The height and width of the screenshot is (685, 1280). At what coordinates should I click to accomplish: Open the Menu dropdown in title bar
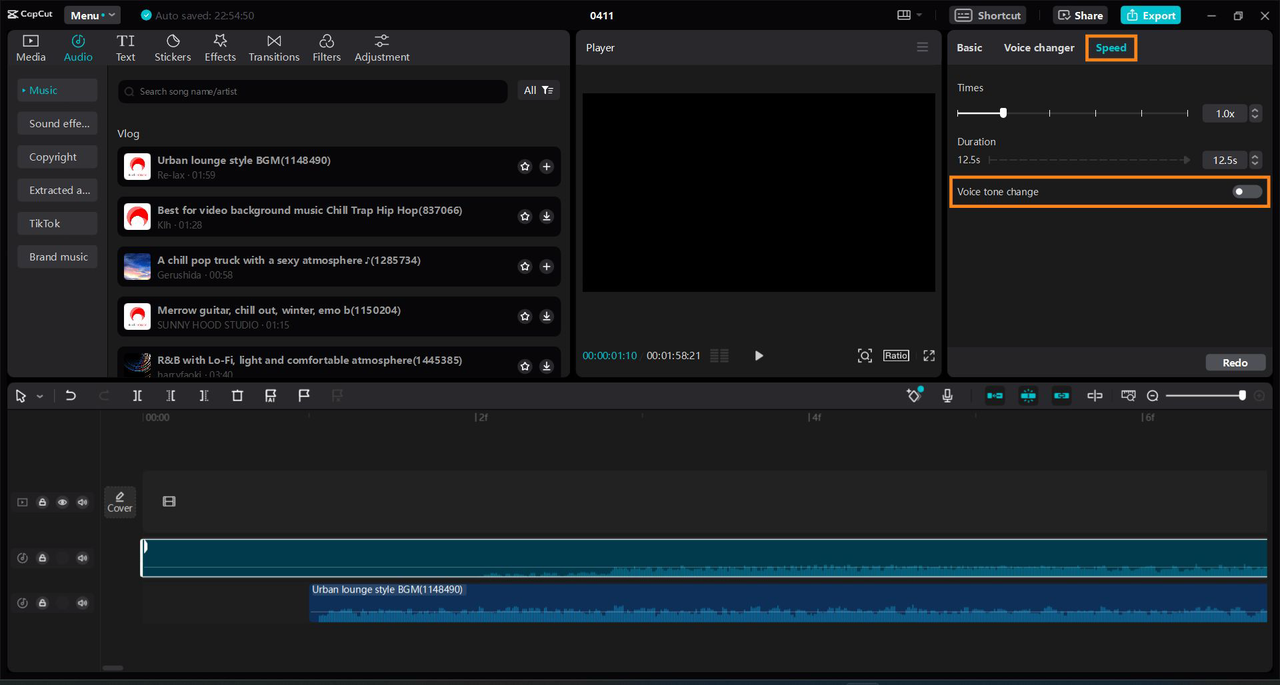(92, 15)
